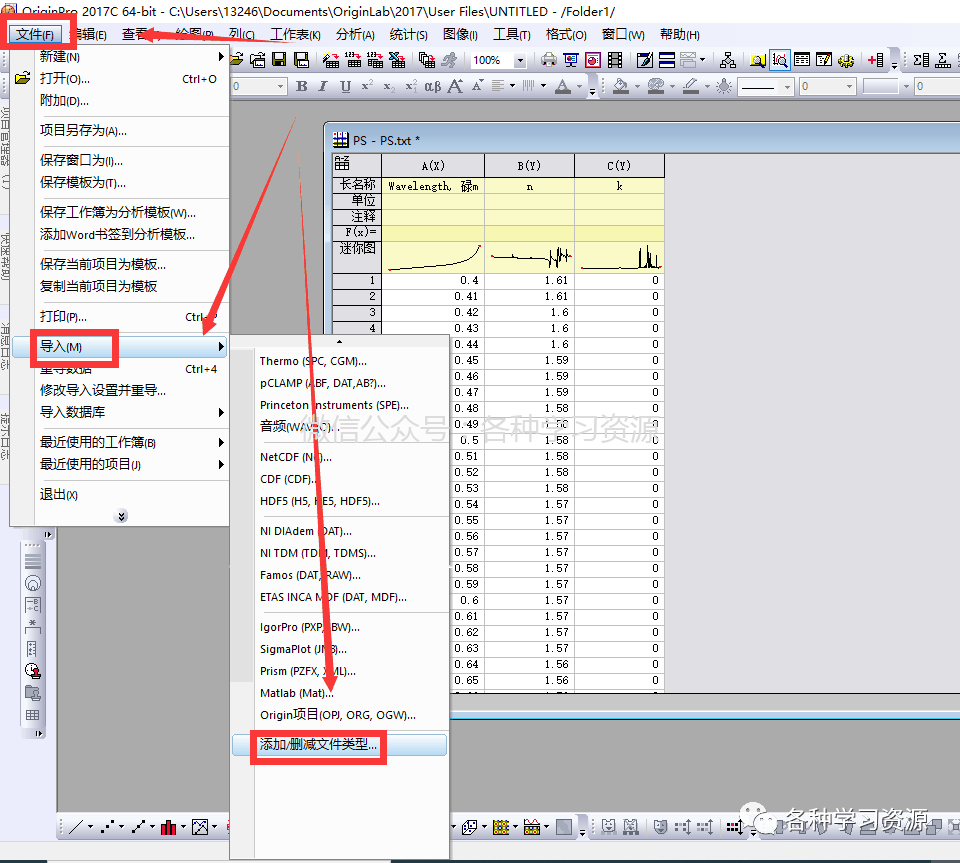Click the Bold formatting button
This screenshot has height=863, width=960.
coord(302,87)
